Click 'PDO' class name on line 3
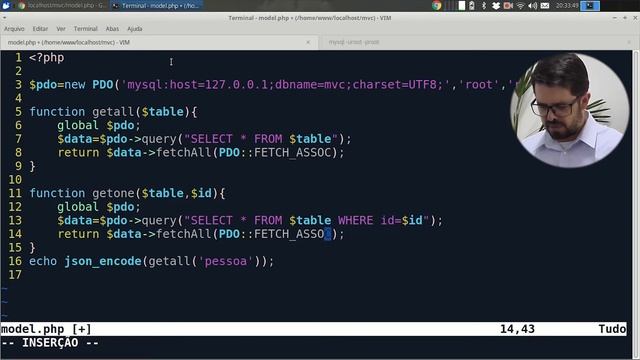 [x=102, y=84]
